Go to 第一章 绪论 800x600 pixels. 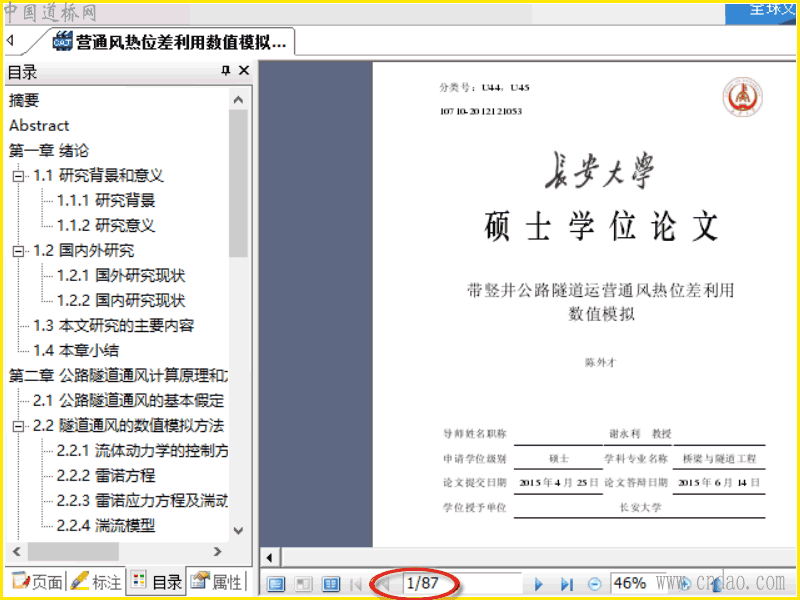pyautogui.click(x=49, y=151)
